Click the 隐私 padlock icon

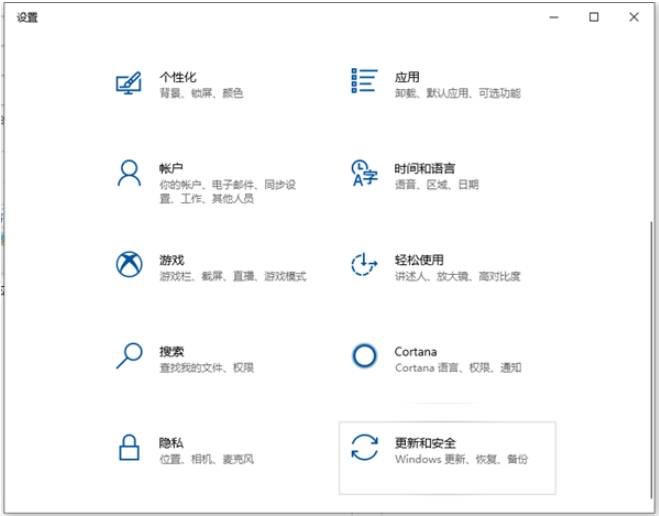[x=129, y=447]
